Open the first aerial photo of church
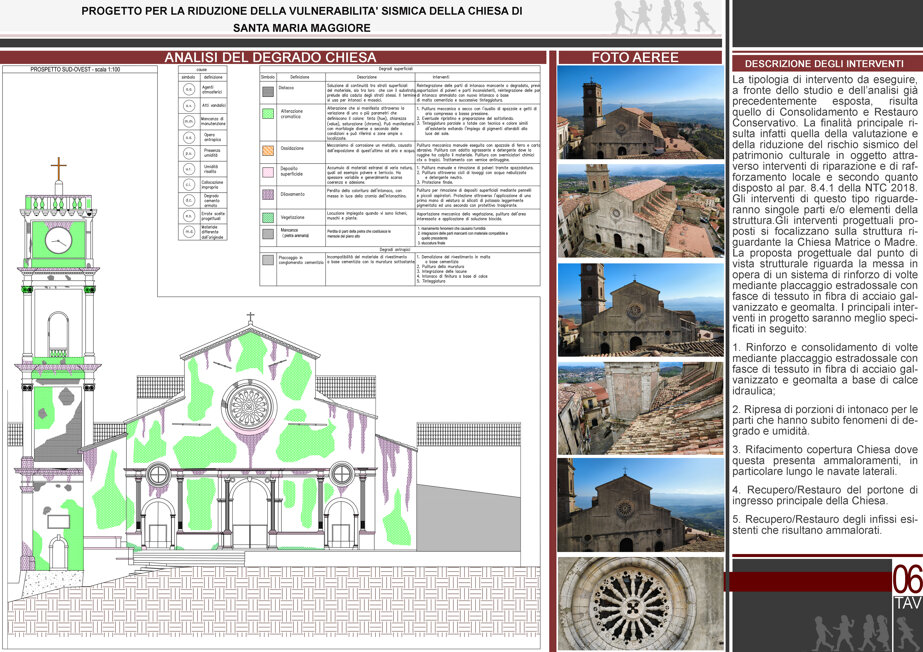 point(640,112)
